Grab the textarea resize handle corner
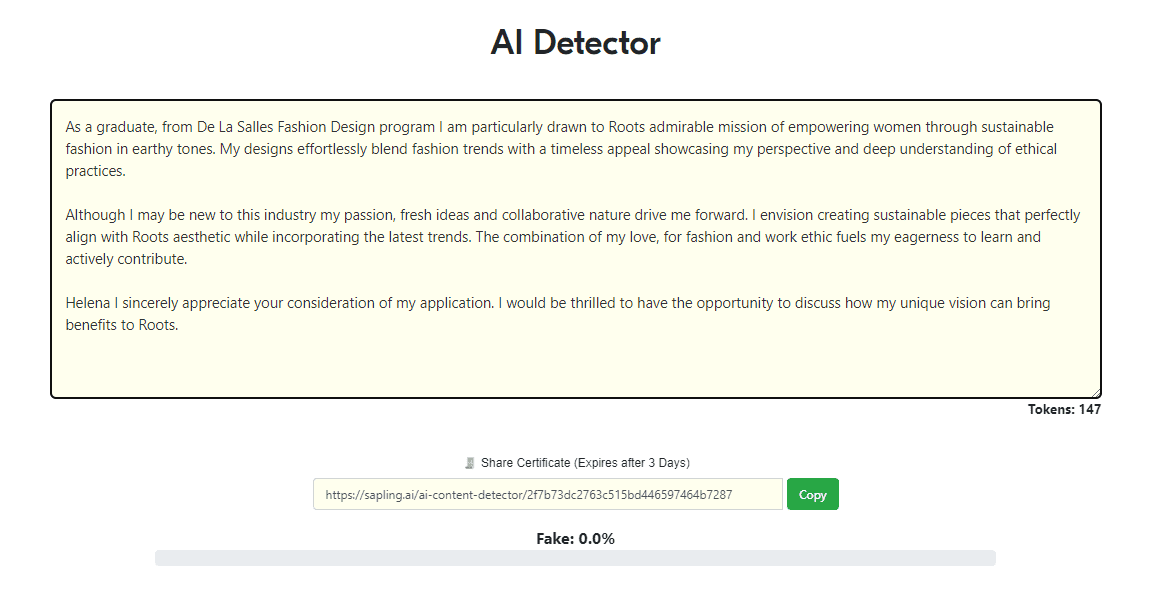The height and width of the screenshot is (590, 1161). point(1095,392)
